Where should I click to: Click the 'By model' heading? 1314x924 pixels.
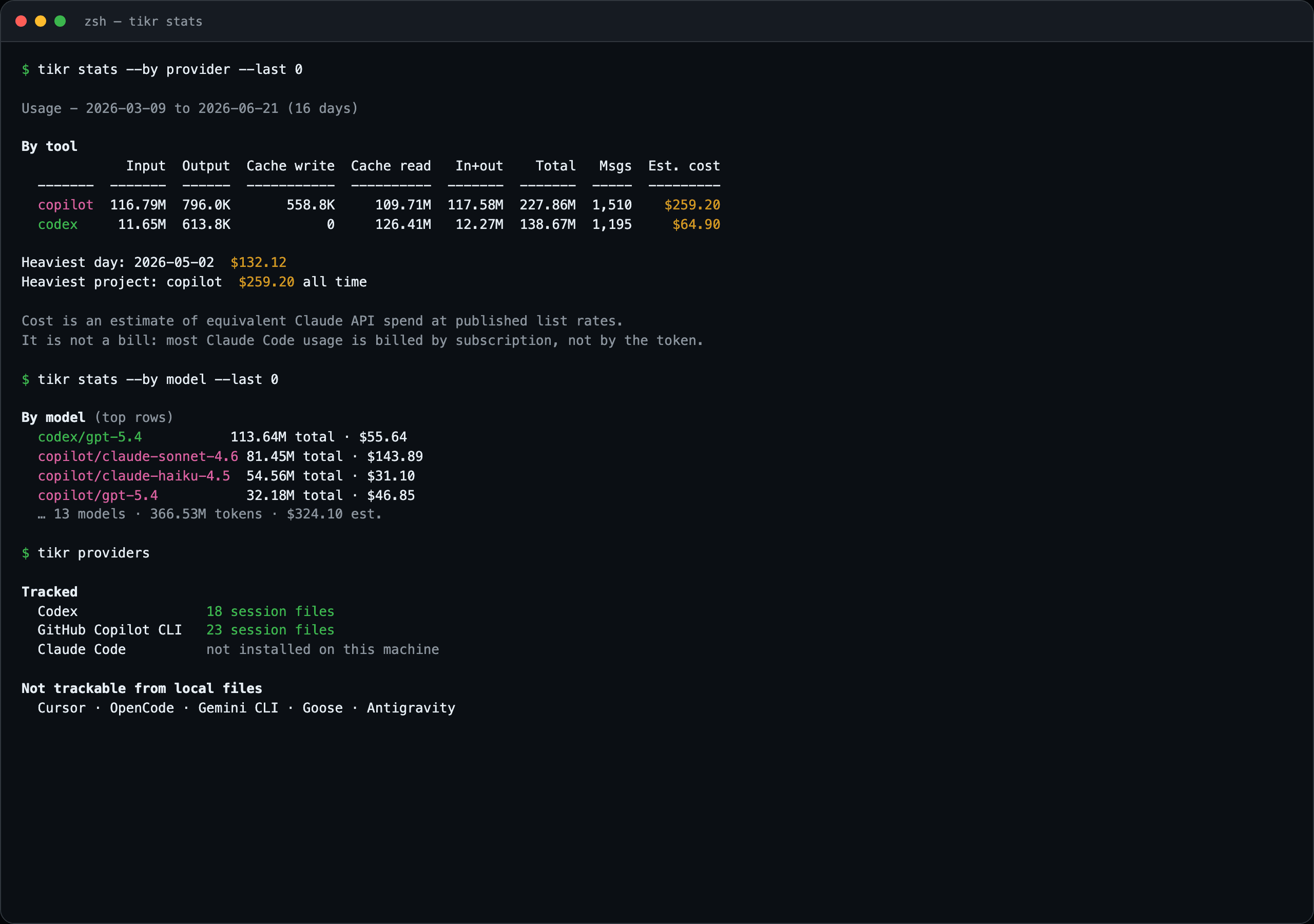click(x=53, y=417)
